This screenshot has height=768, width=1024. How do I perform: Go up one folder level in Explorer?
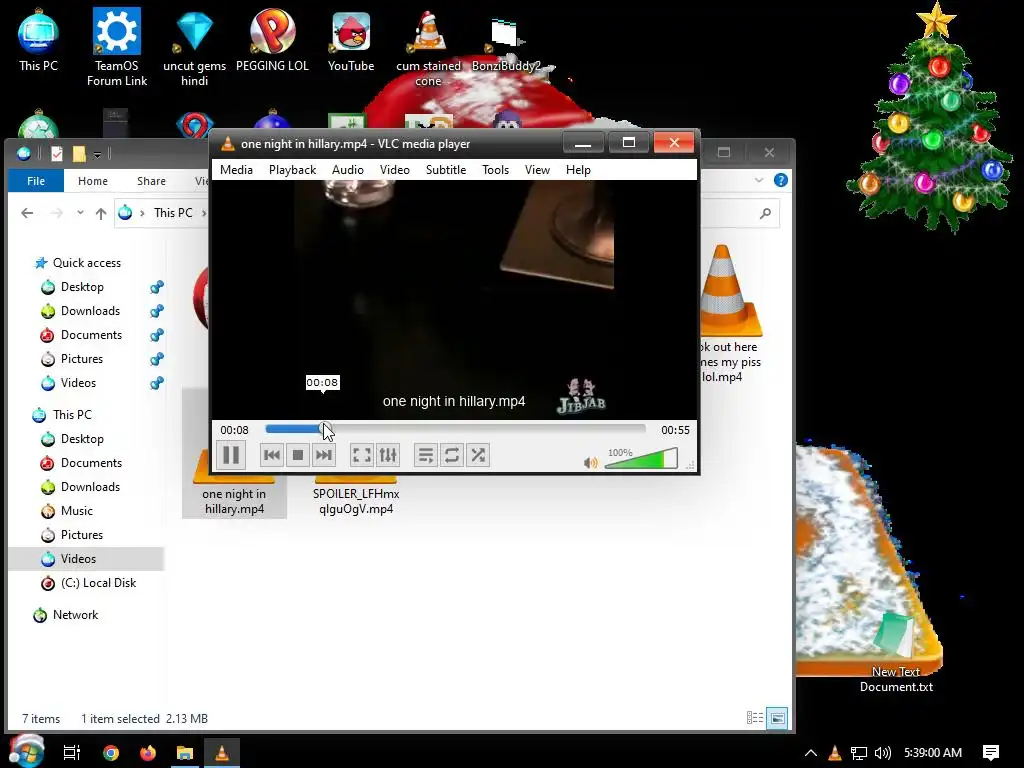pos(101,213)
